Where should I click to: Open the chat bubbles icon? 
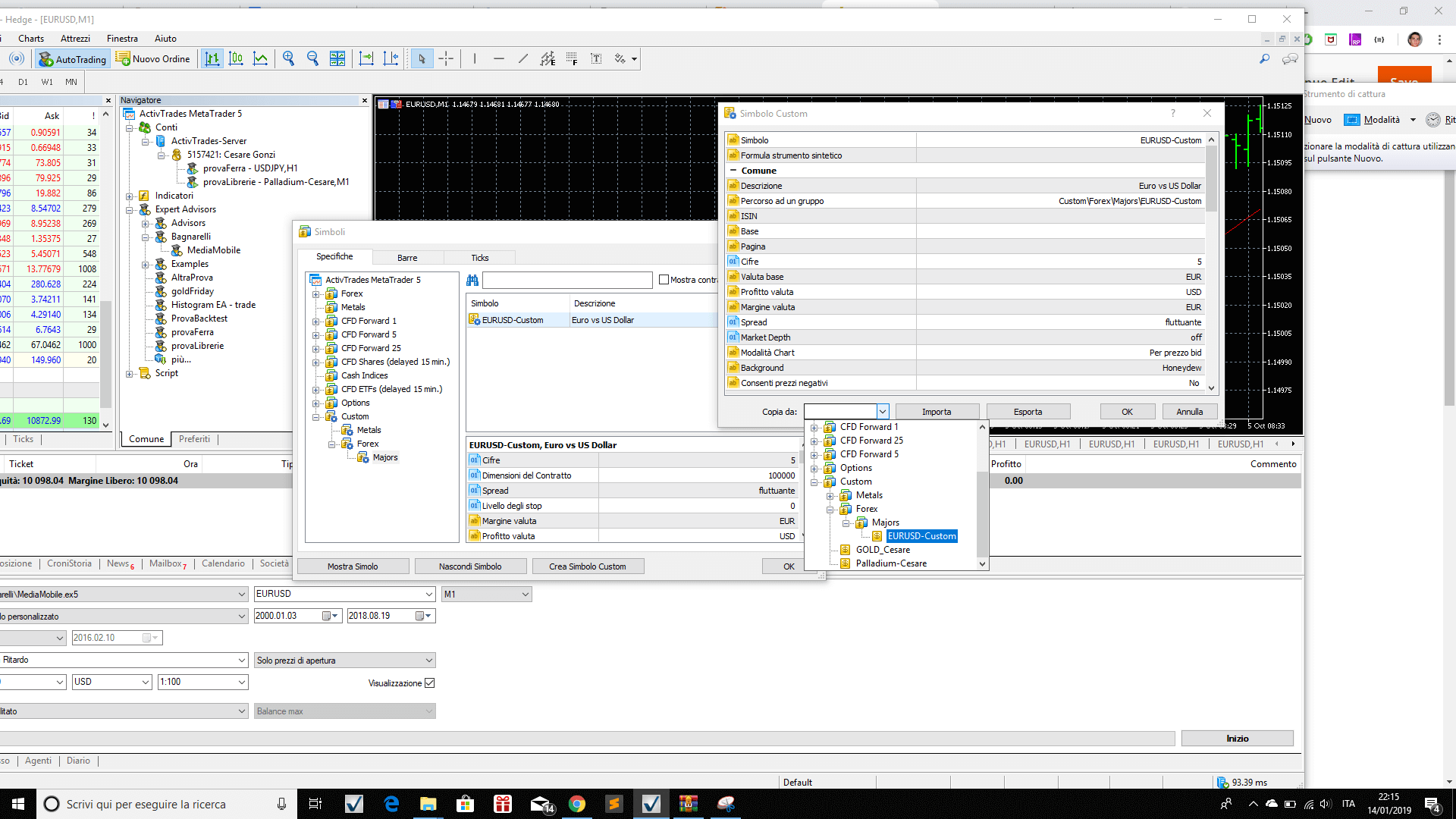[x=1290, y=59]
